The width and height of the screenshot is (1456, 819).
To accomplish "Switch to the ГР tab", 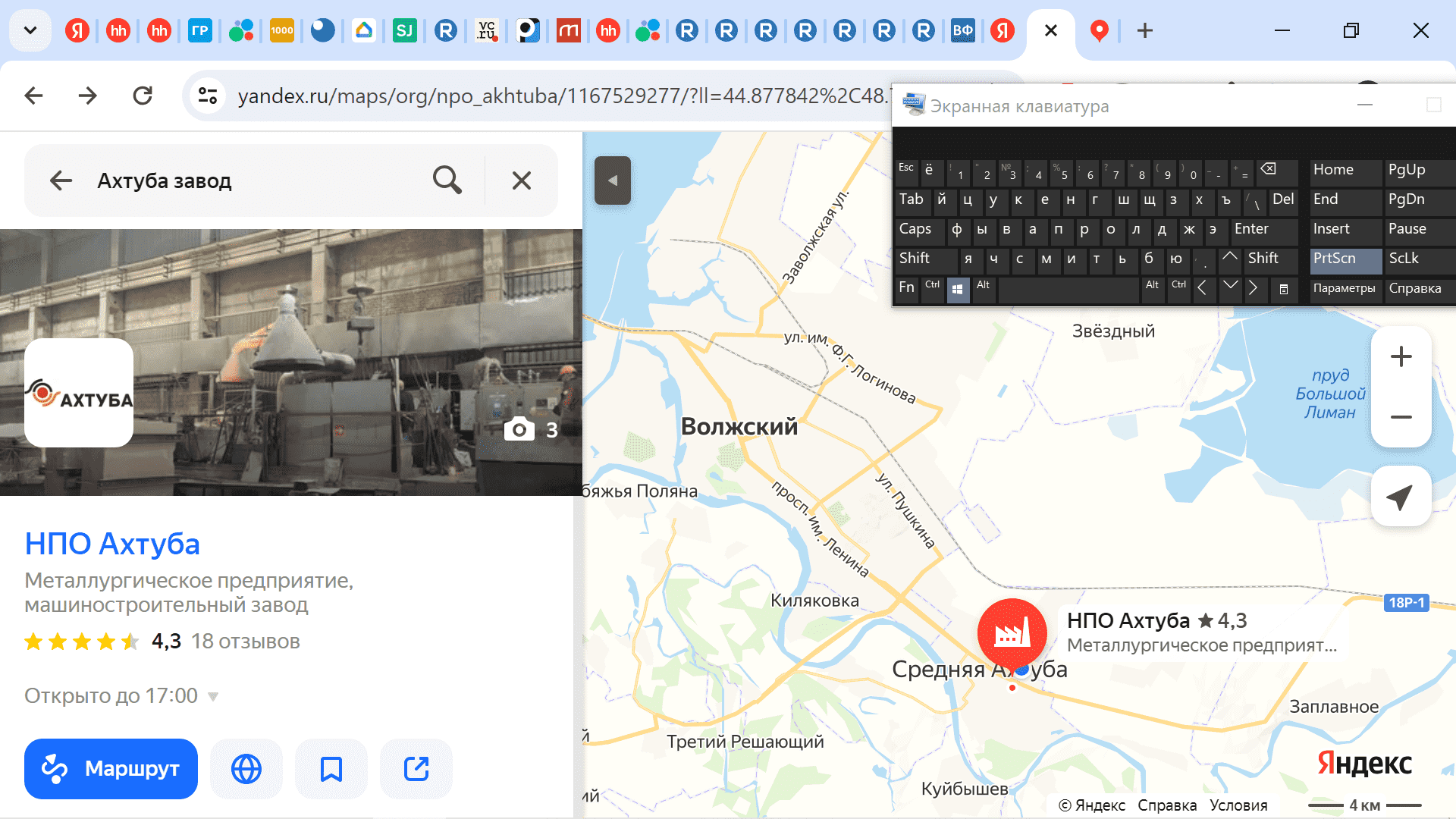I will (x=199, y=30).
